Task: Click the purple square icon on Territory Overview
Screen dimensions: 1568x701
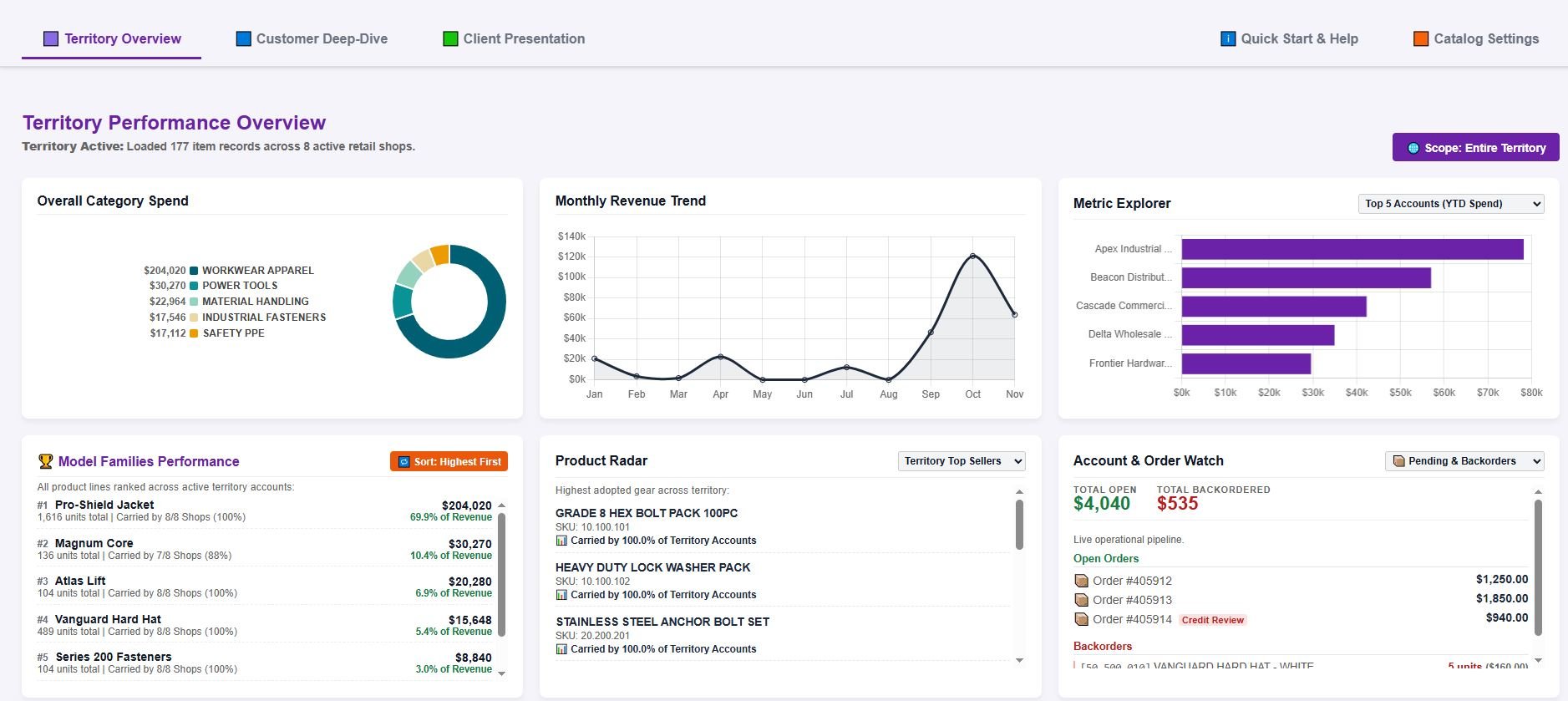Action: (x=51, y=38)
